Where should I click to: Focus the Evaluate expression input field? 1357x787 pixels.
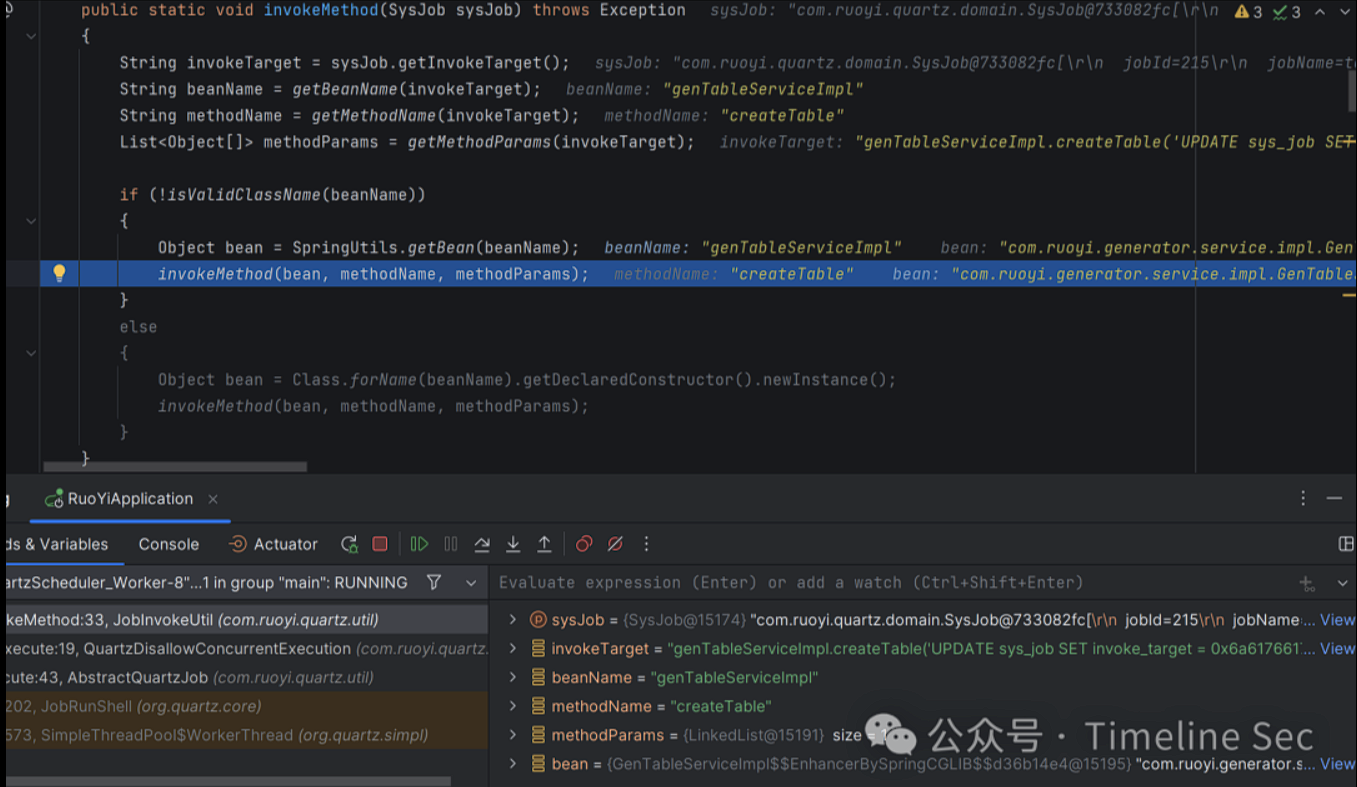[890, 582]
